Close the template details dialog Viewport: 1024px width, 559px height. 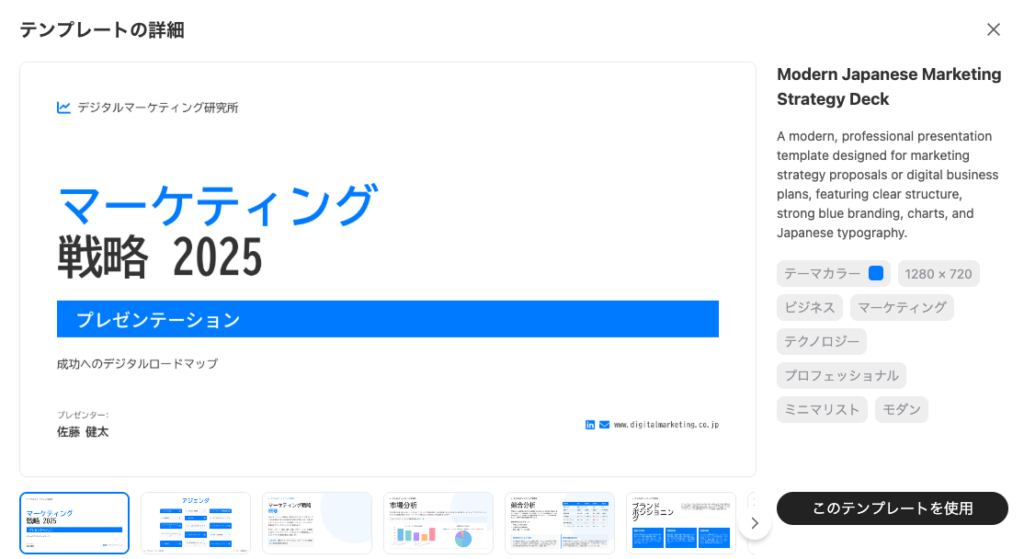(993, 30)
